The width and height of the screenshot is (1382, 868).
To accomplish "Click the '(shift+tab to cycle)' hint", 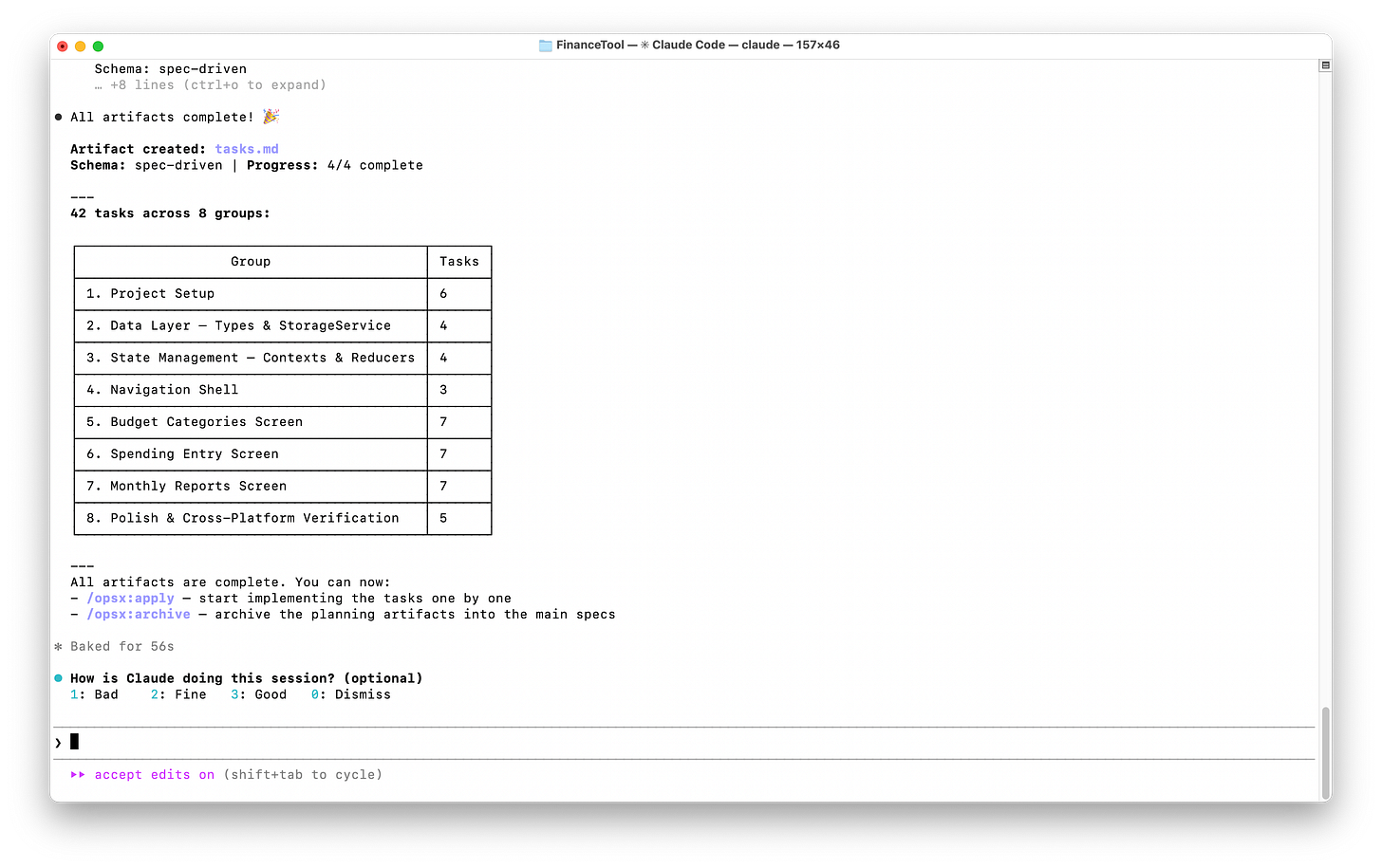I will pos(303,775).
